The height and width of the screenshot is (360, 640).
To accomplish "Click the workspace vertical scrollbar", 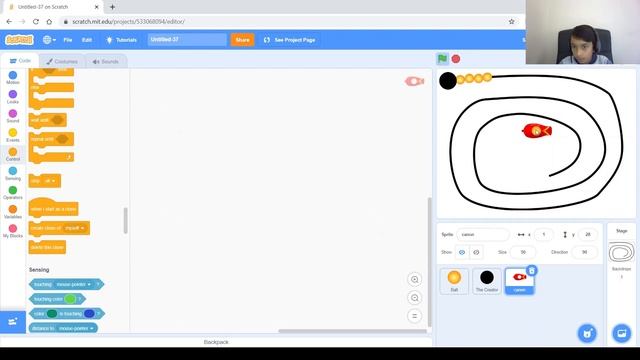I will click(429, 262).
